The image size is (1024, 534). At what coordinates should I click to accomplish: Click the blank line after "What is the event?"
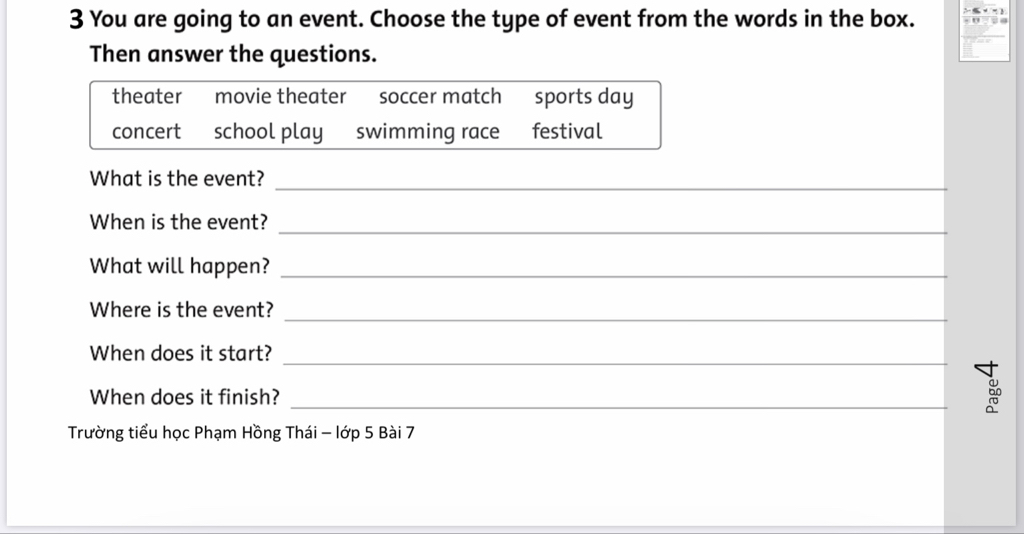[611, 188]
